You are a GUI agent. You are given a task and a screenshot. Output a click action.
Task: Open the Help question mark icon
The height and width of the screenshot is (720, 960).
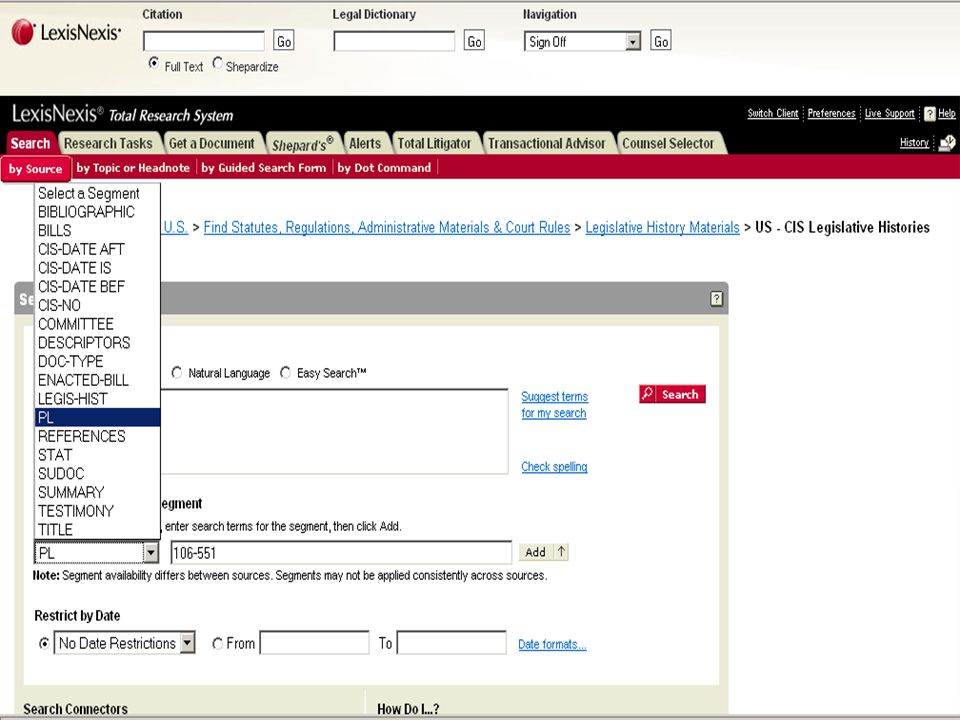tap(929, 114)
